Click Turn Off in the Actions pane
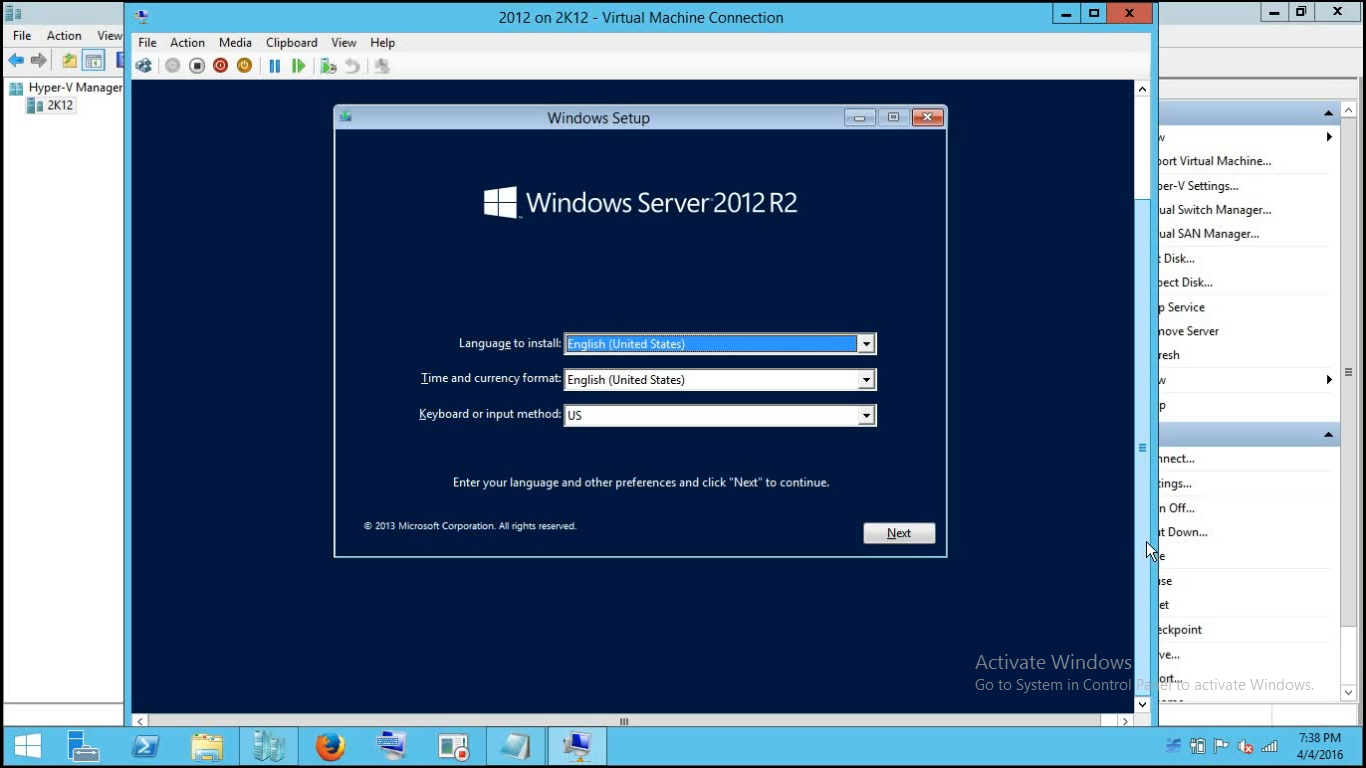 pos(1177,508)
